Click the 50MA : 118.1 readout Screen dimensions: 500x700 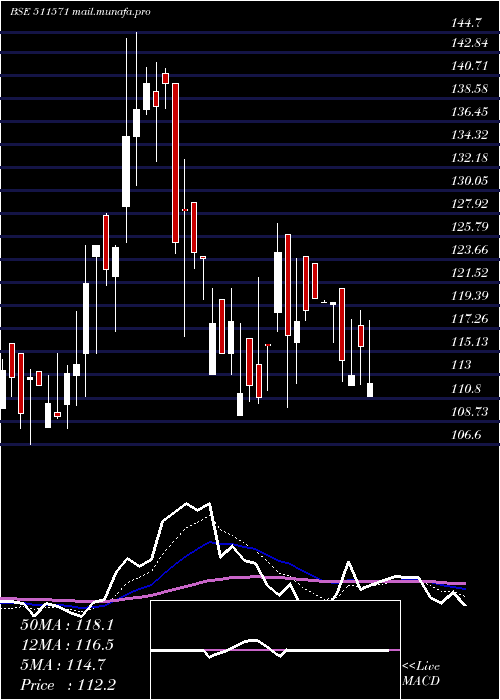(67, 625)
